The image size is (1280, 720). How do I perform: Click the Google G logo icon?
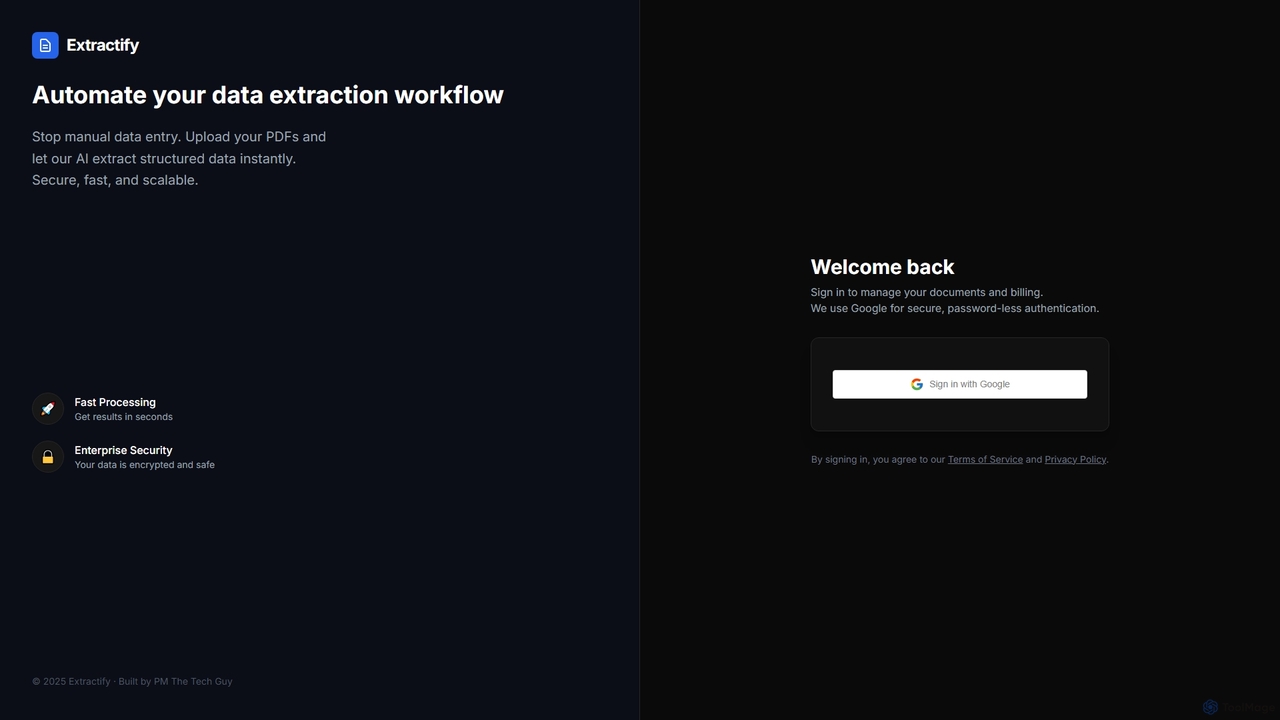(917, 384)
